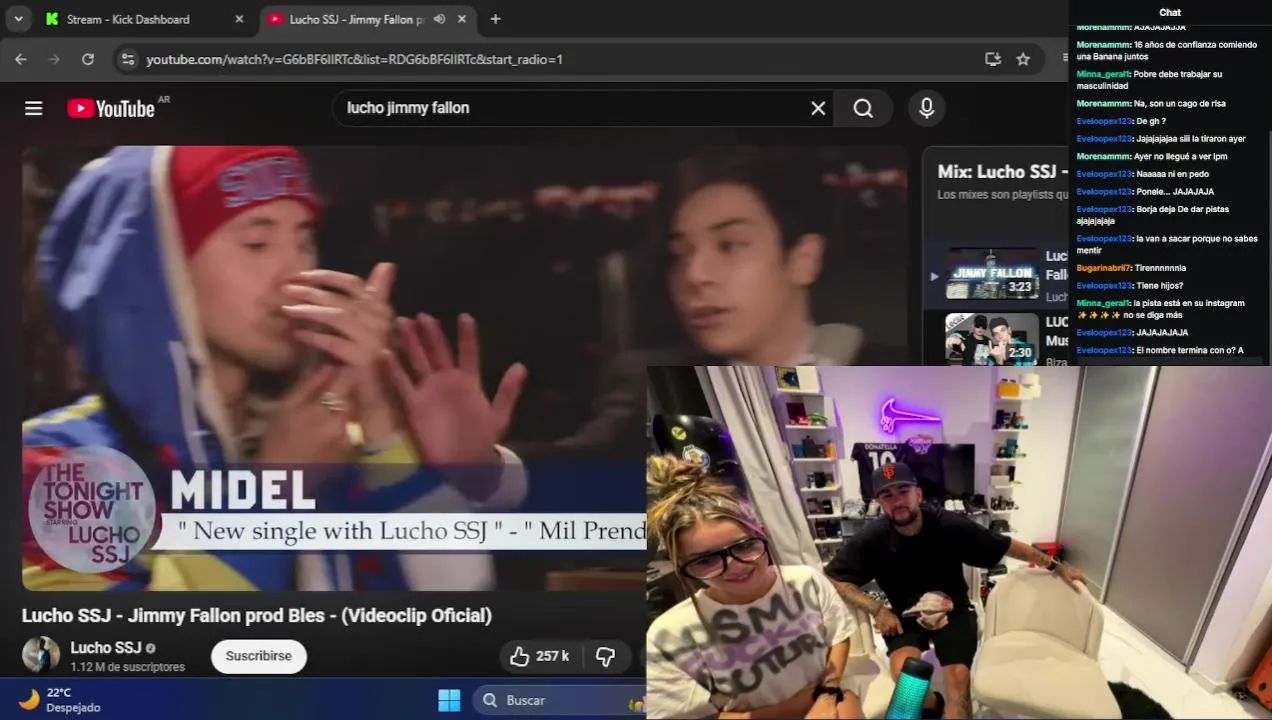Click the Suscribirse button
The image size is (1272, 720).
click(x=259, y=656)
